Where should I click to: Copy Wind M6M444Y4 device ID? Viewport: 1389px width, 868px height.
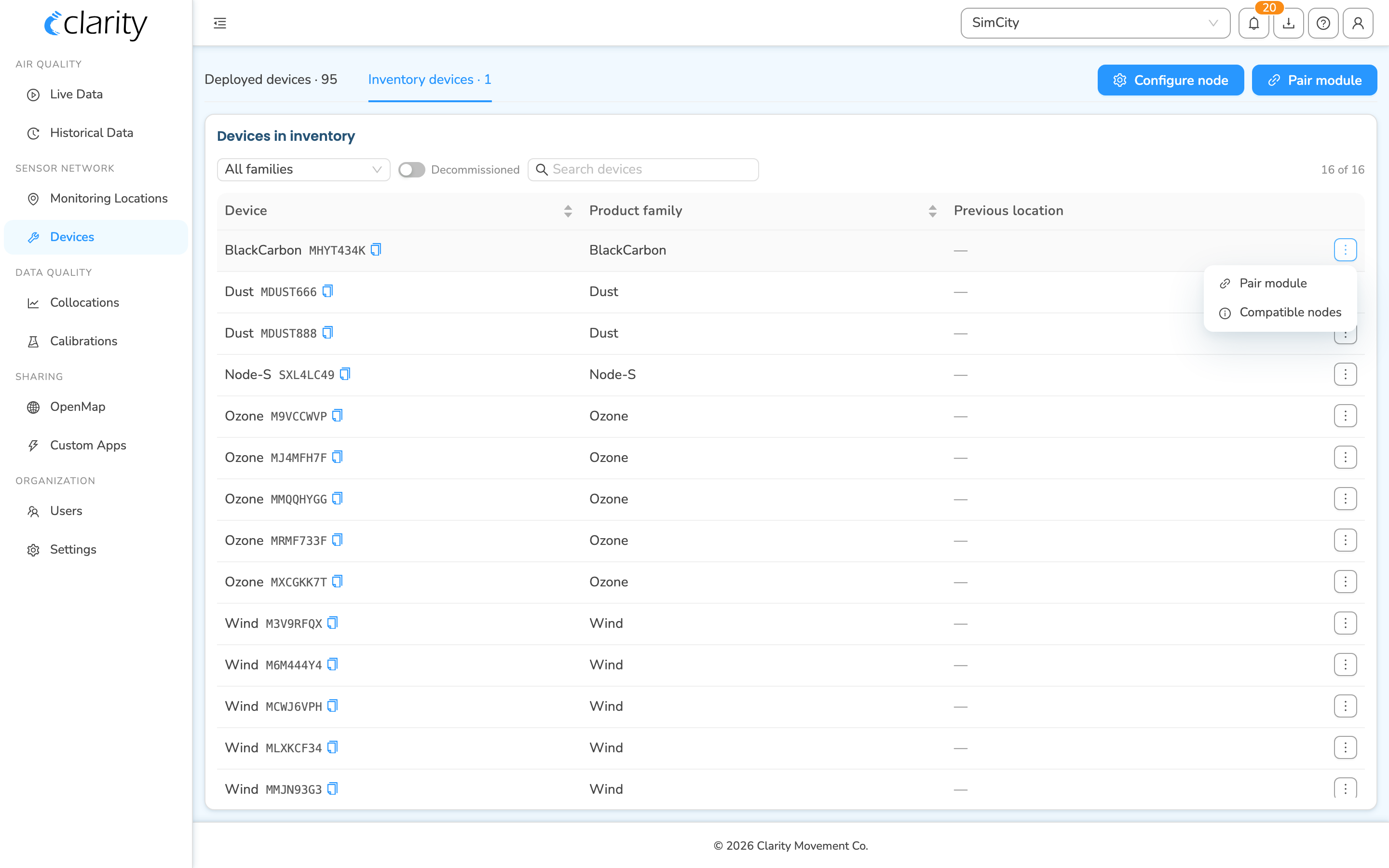(x=333, y=664)
